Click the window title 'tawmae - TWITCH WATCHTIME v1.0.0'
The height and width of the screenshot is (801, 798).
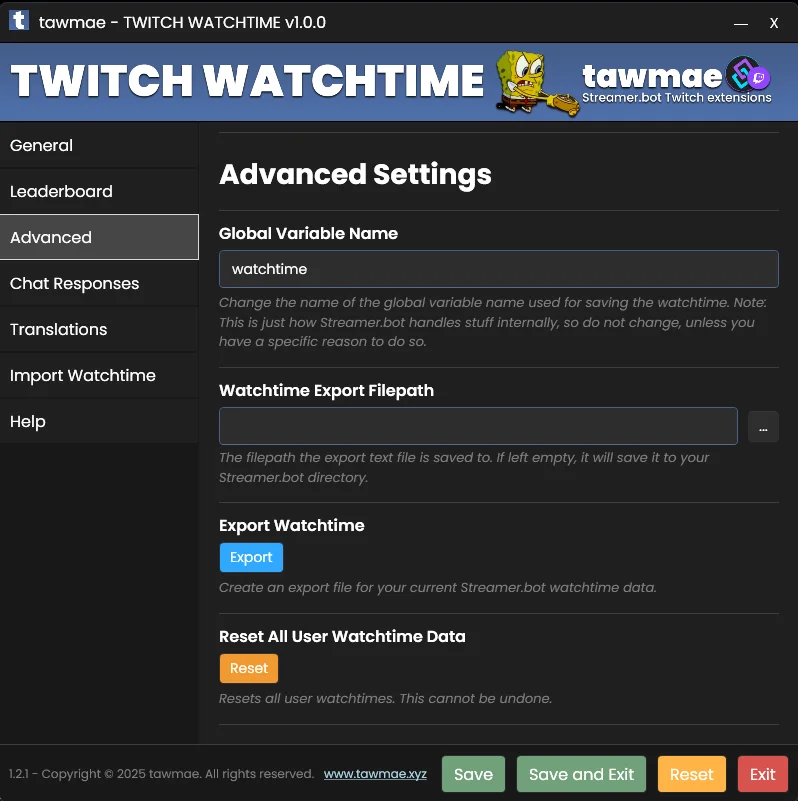[x=182, y=22]
